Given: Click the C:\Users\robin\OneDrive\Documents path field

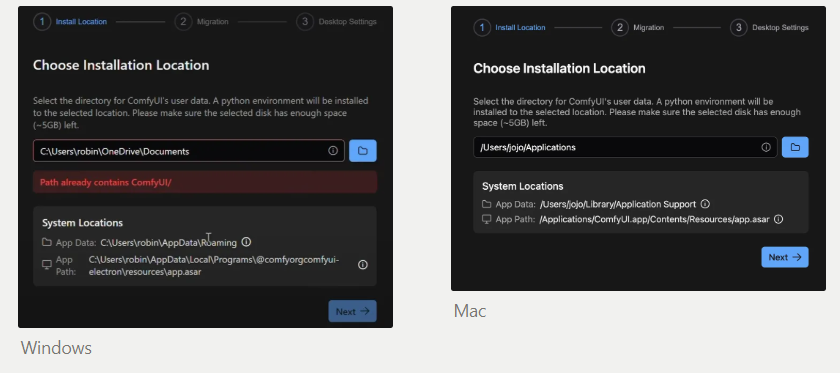Looking at the screenshot, I should pyautogui.click(x=189, y=151).
